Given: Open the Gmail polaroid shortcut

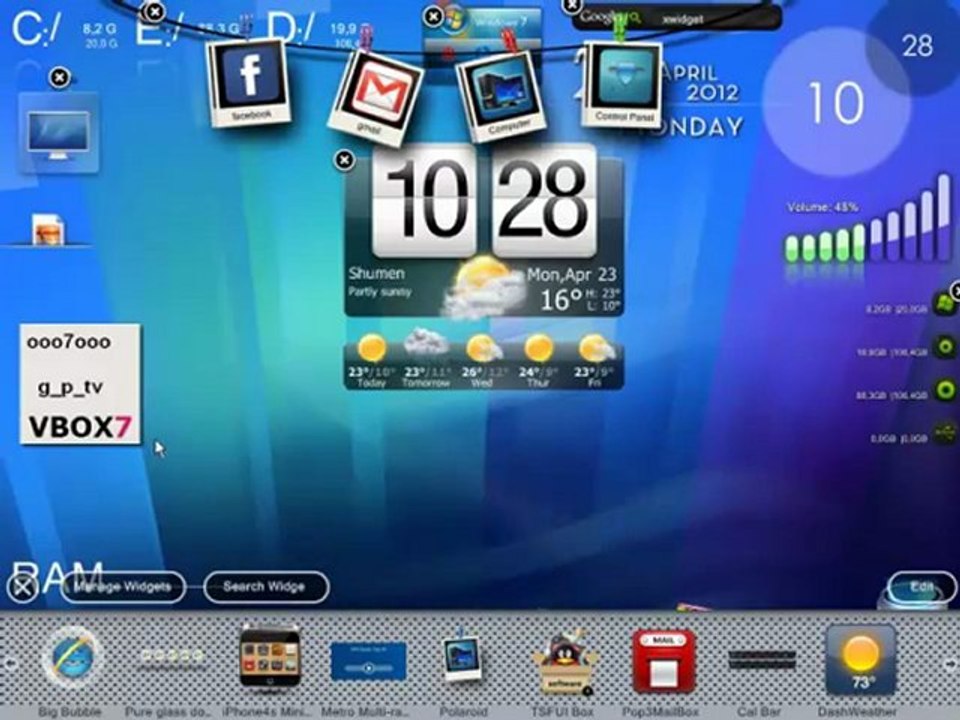Looking at the screenshot, I should (376, 98).
